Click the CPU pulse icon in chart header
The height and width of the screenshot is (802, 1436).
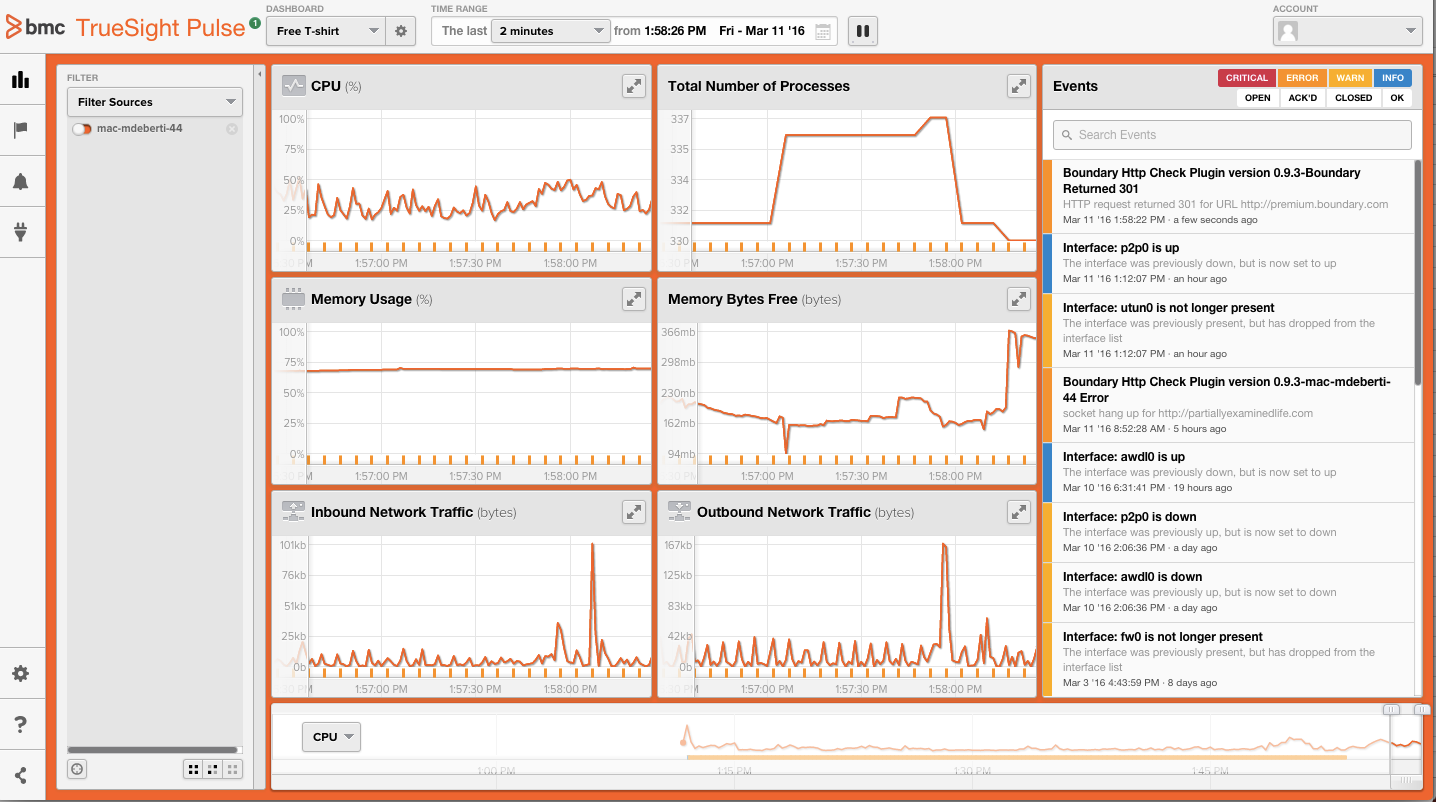pos(293,86)
